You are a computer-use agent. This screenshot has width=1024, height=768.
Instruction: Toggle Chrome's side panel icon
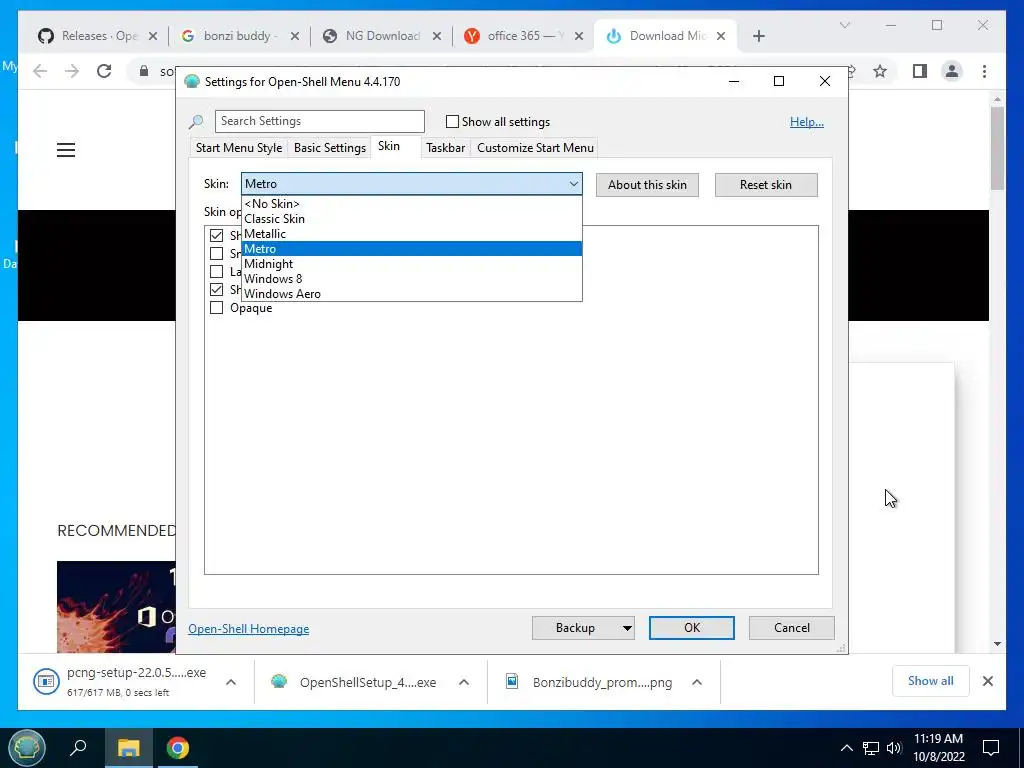pos(920,71)
